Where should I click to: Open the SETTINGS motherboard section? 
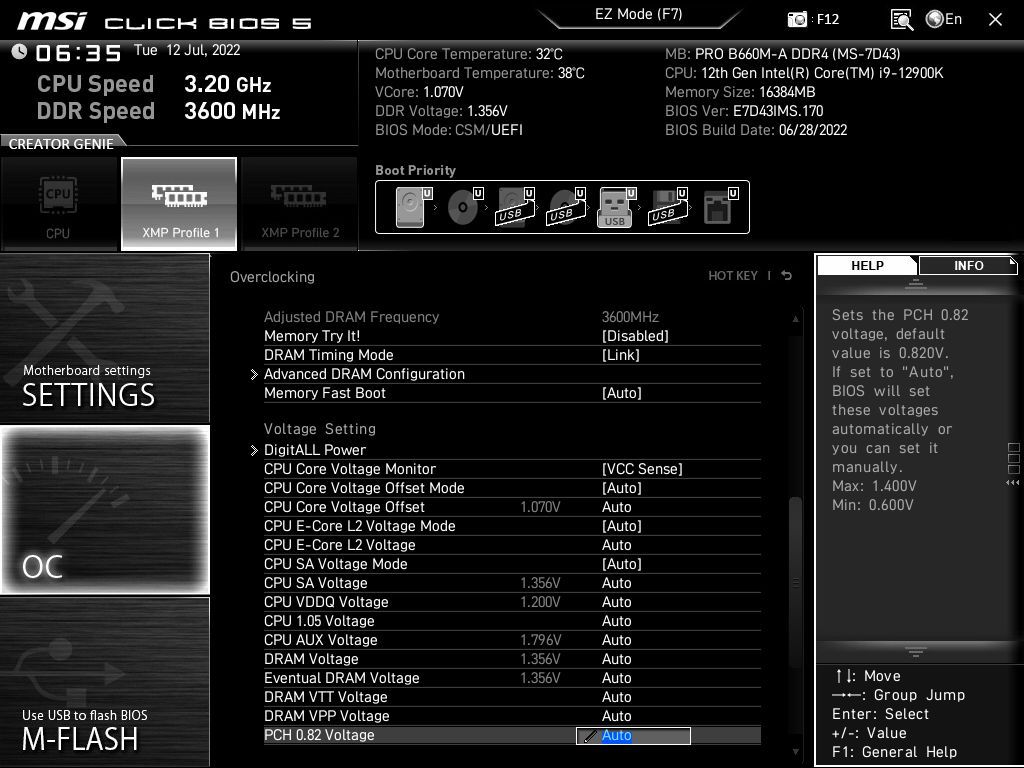(x=104, y=339)
